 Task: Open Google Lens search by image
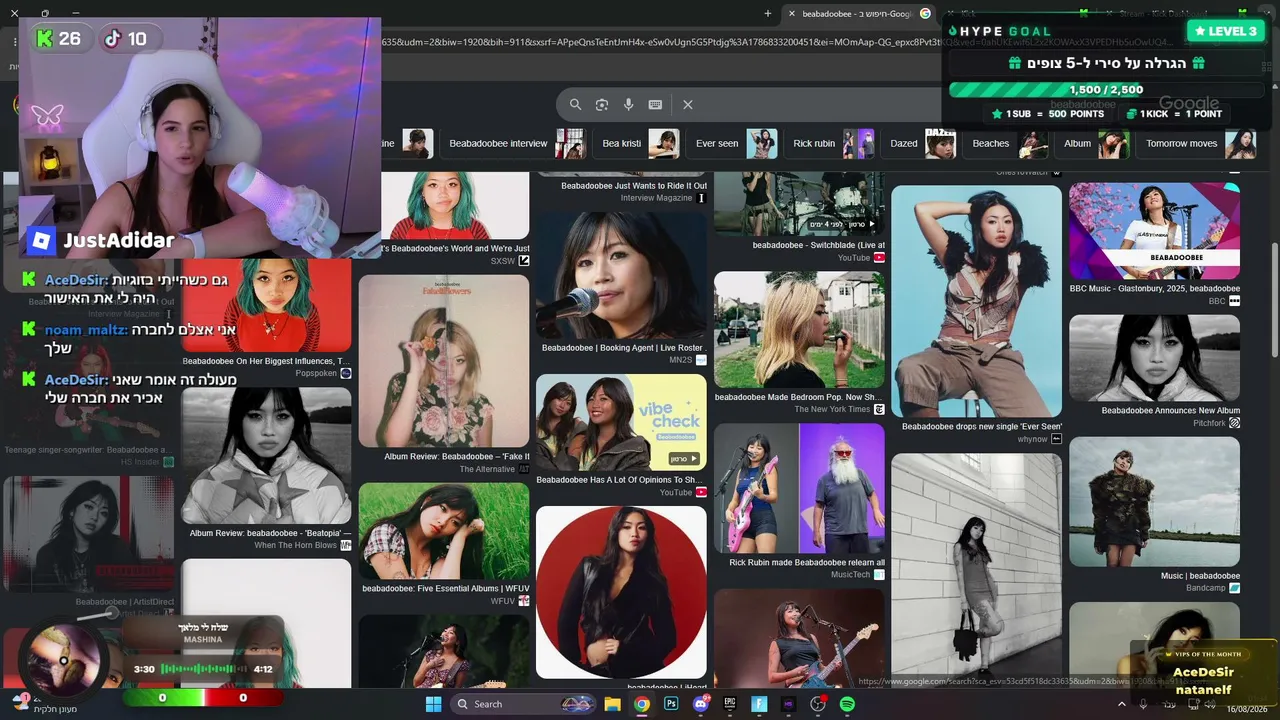point(602,104)
